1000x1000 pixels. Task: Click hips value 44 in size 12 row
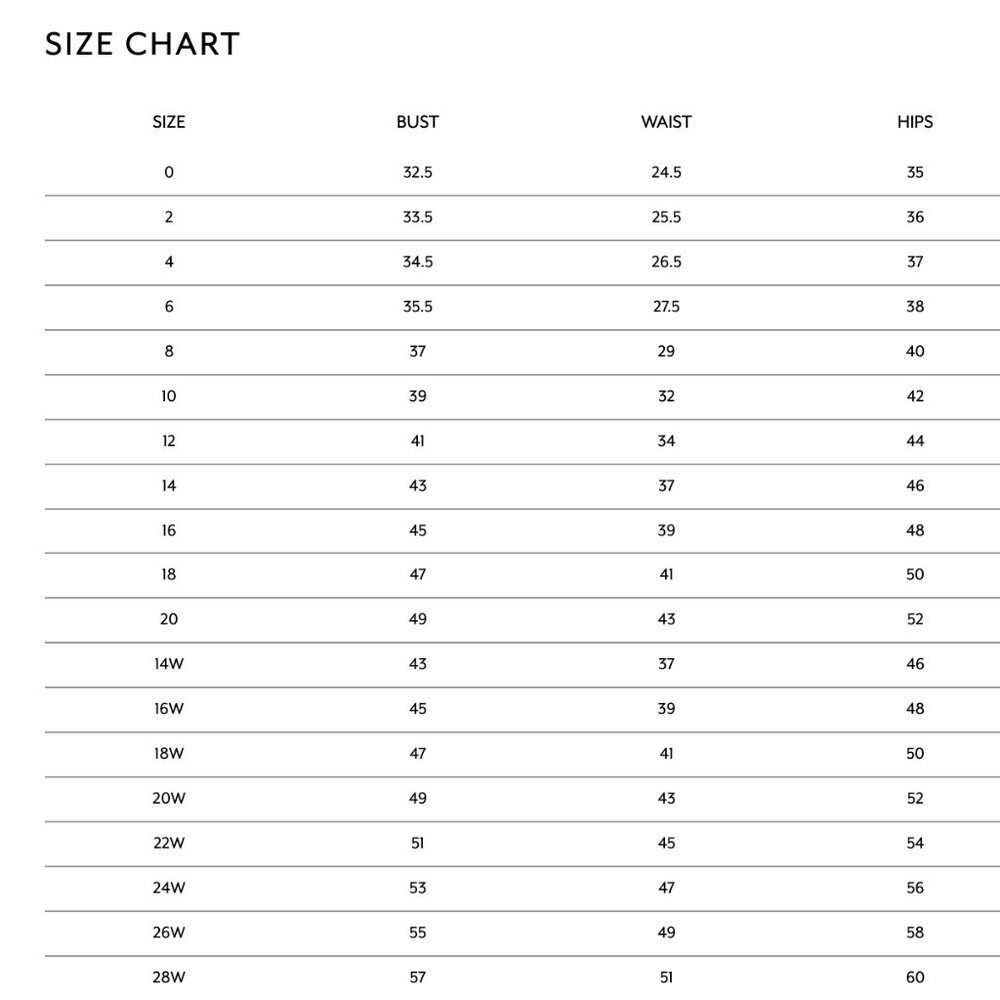coord(915,441)
